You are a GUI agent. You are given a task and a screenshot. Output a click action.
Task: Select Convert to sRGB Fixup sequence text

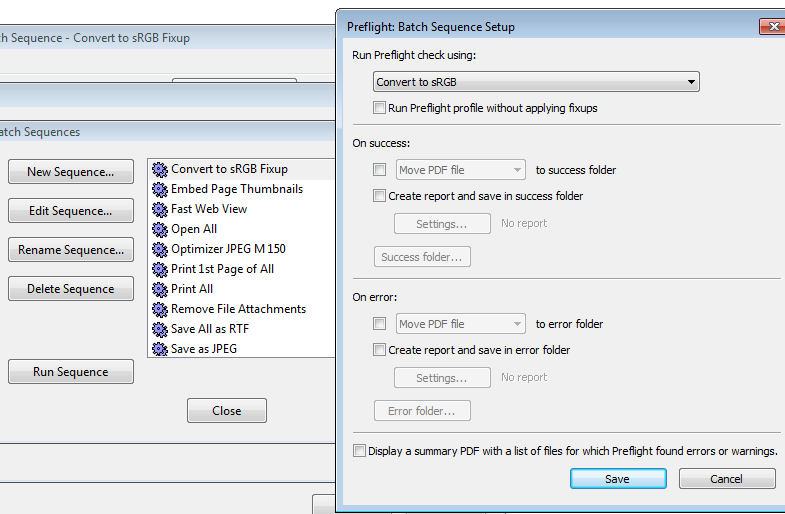(x=229, y=169)
